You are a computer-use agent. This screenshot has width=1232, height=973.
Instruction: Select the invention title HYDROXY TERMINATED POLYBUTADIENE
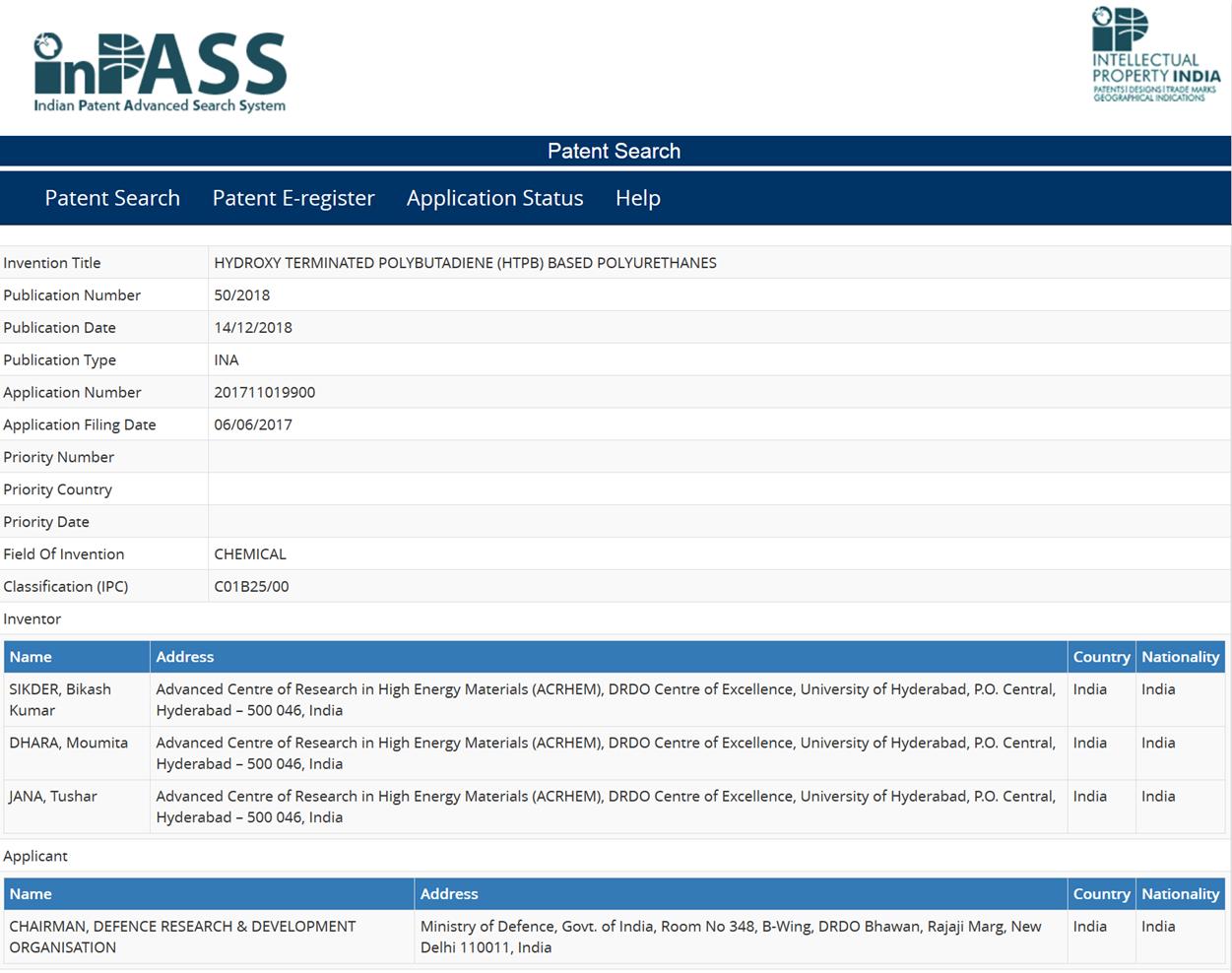coord(466,262)
